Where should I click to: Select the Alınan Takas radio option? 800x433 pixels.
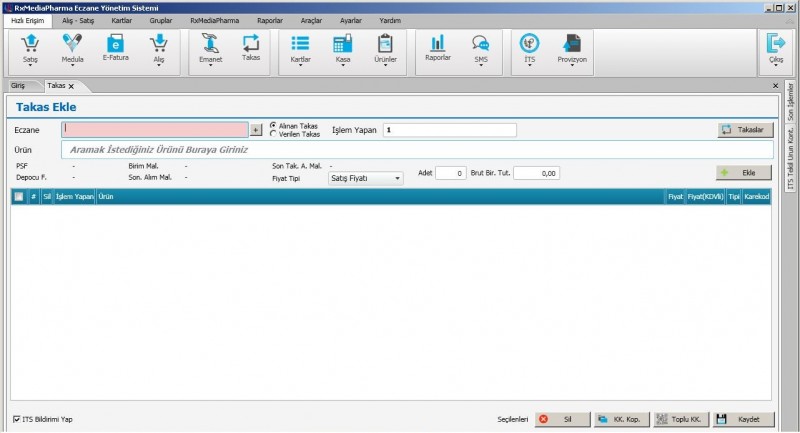[274, 126]
